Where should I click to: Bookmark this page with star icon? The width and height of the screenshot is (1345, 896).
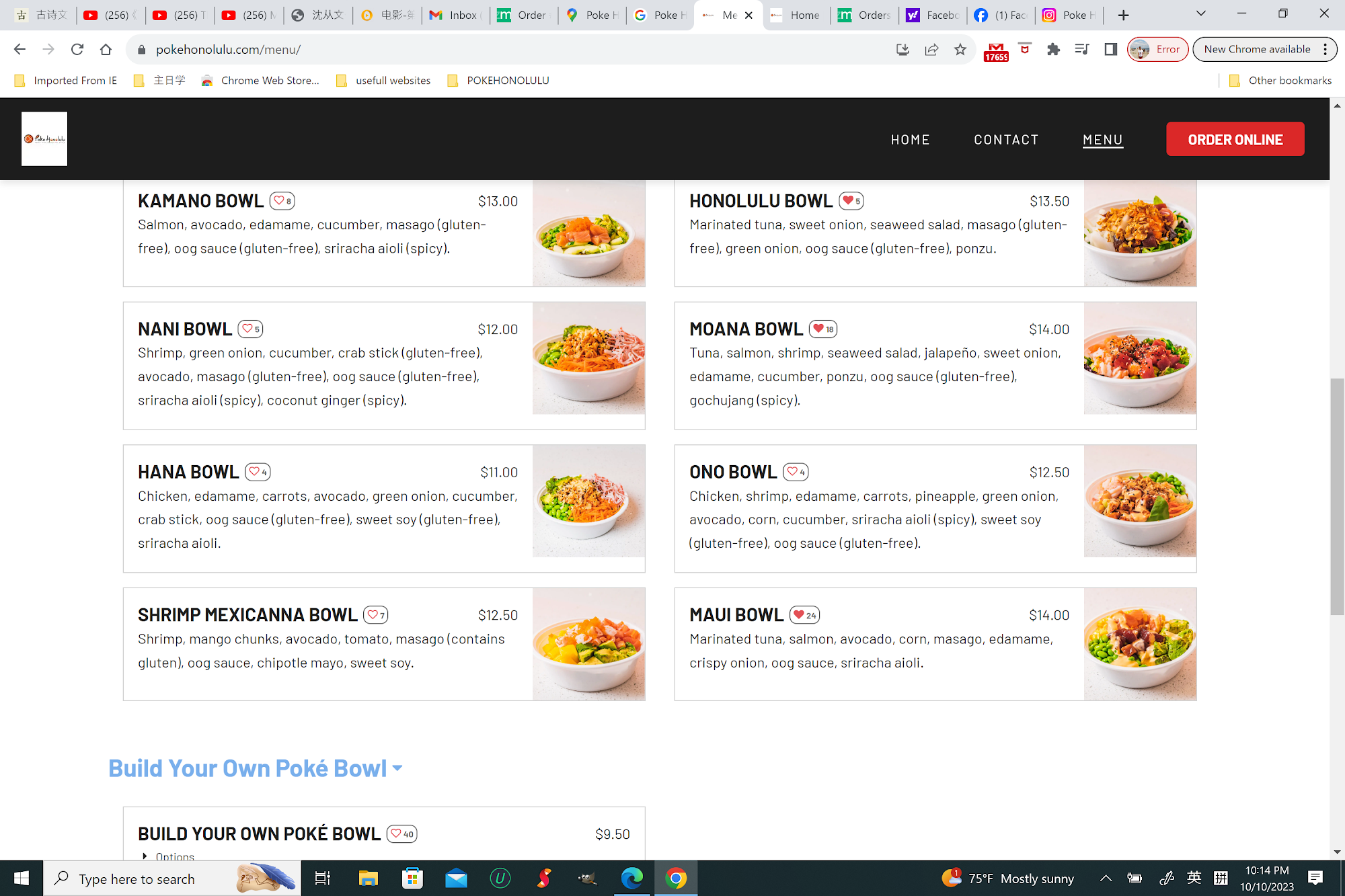[960, 49]
